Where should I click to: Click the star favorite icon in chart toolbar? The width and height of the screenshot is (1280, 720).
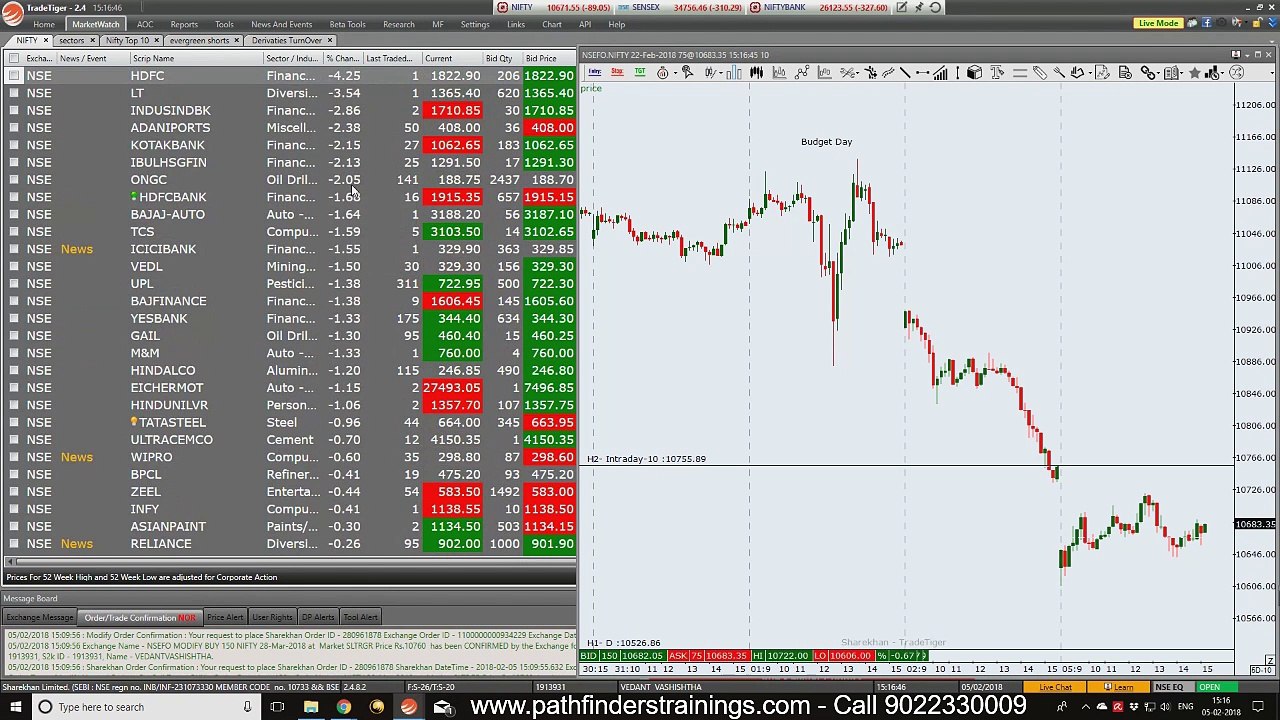[1194, 72]
